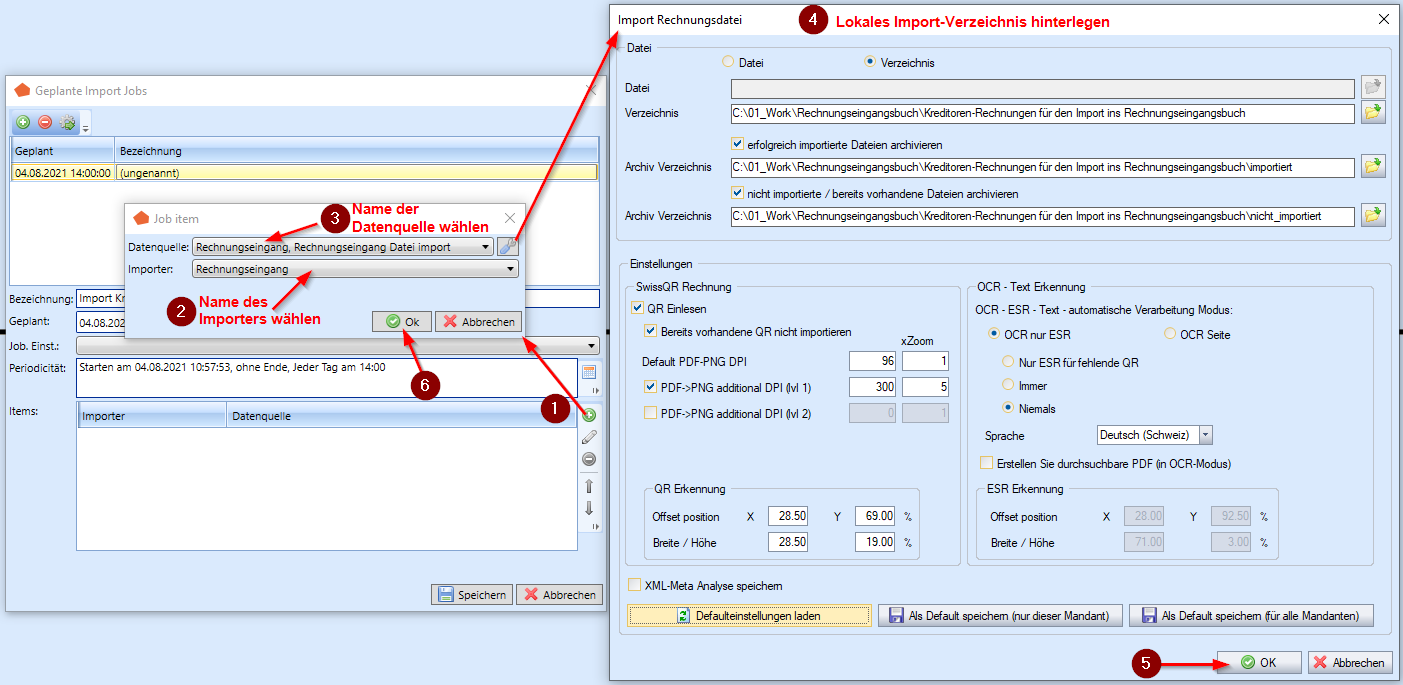Click the green add icon in Geplante Import Jobs toolbar

(23, 123)
